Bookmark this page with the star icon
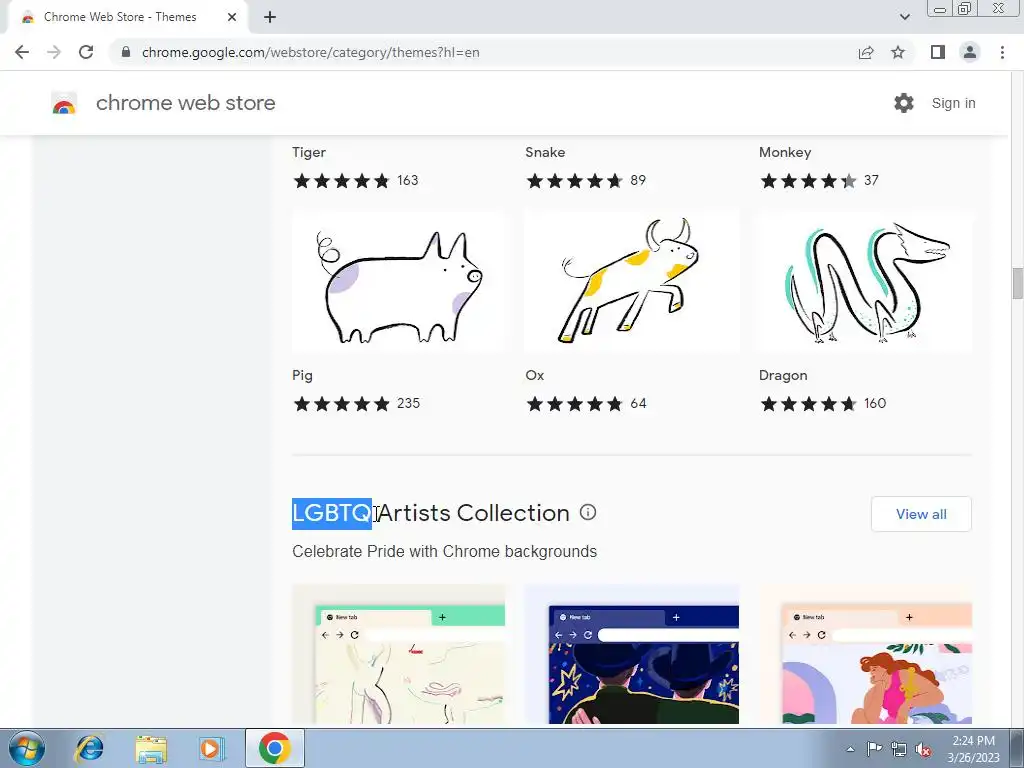Image resolution: width=1024 pixels, height=768 pixels. [898, 52]
